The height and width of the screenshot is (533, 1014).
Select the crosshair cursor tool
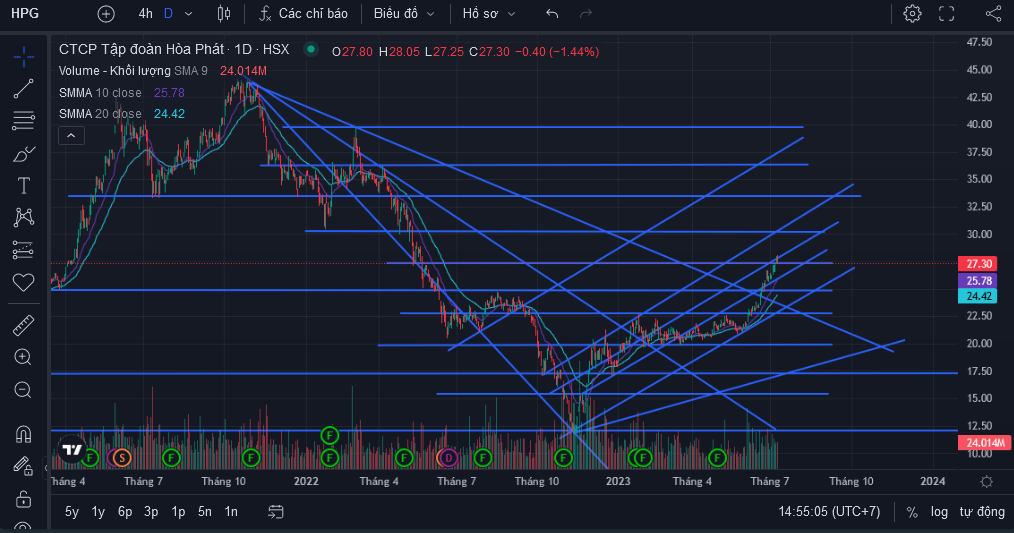24,57
